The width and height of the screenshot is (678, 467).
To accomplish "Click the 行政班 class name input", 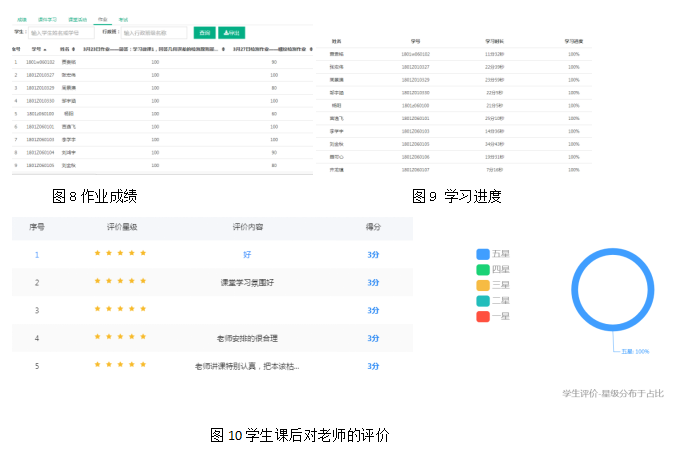I will [x=153, y=32].
